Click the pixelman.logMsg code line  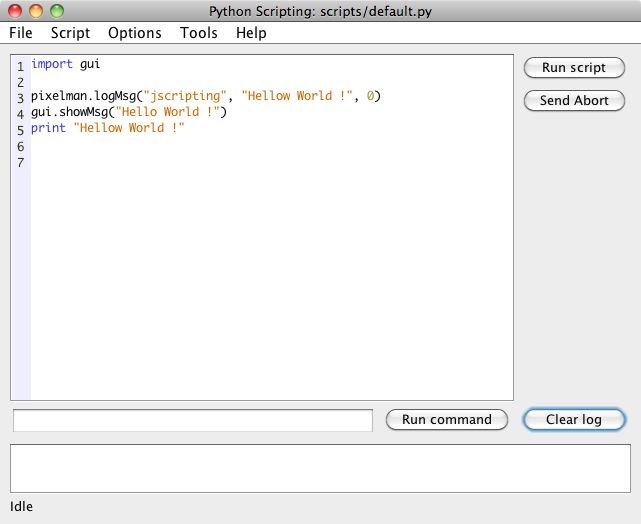click(206, 96)
